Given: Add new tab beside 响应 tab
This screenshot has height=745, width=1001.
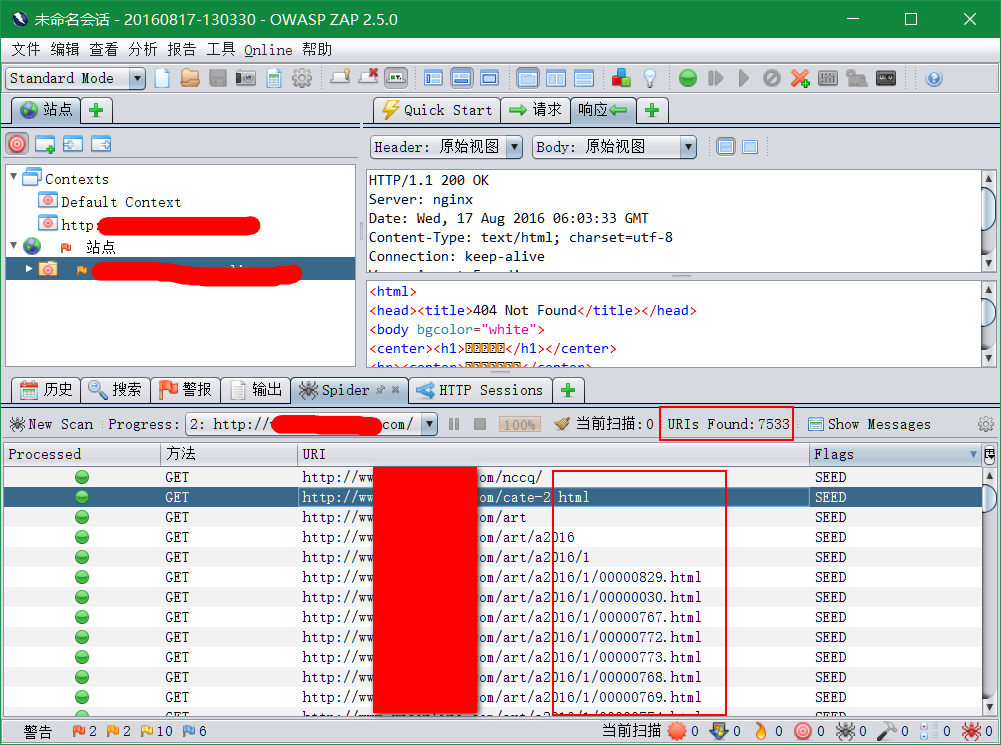Looking at the screenshot, I should (x=652, y=110).
